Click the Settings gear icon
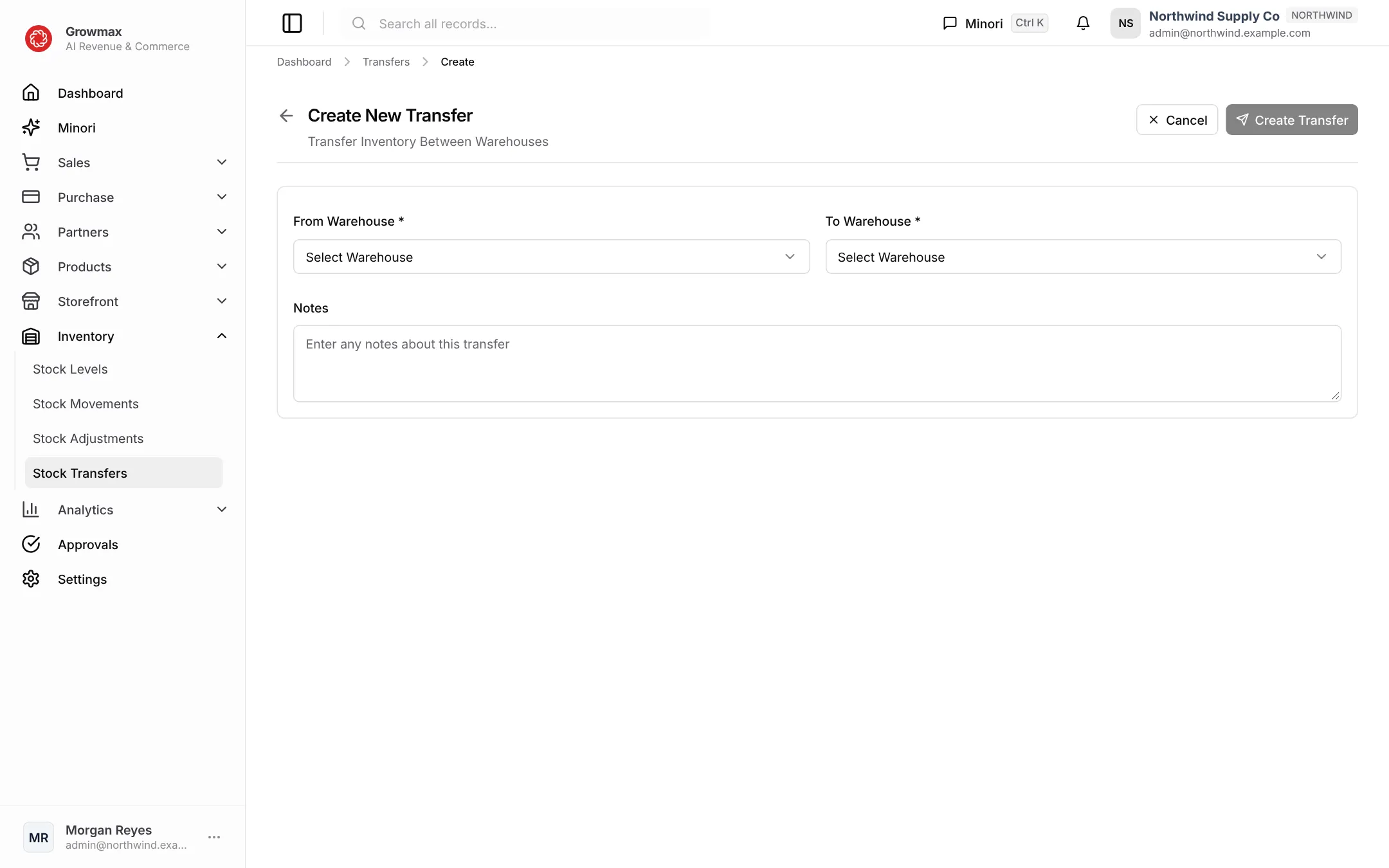The image size is (1389, 868). click(x=31, y=579)
